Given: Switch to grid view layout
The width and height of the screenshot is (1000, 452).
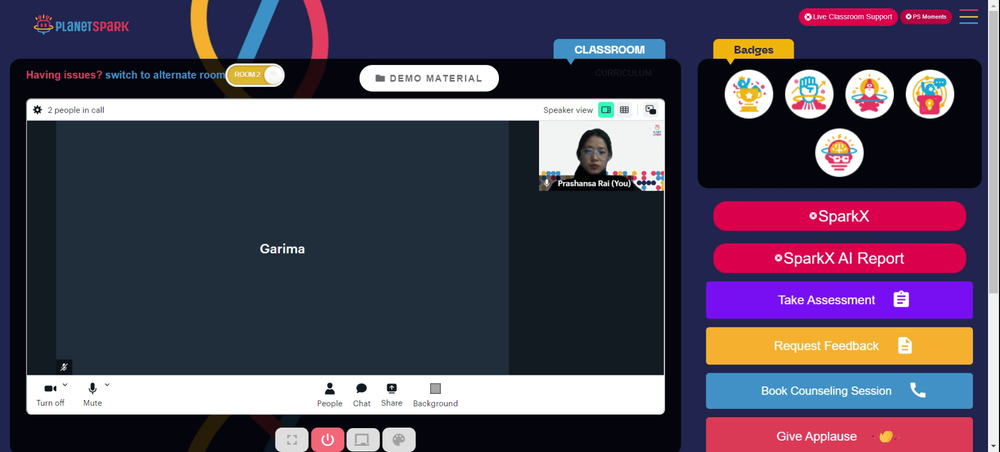Looking at the screenshot, I should tap(624, 110).
